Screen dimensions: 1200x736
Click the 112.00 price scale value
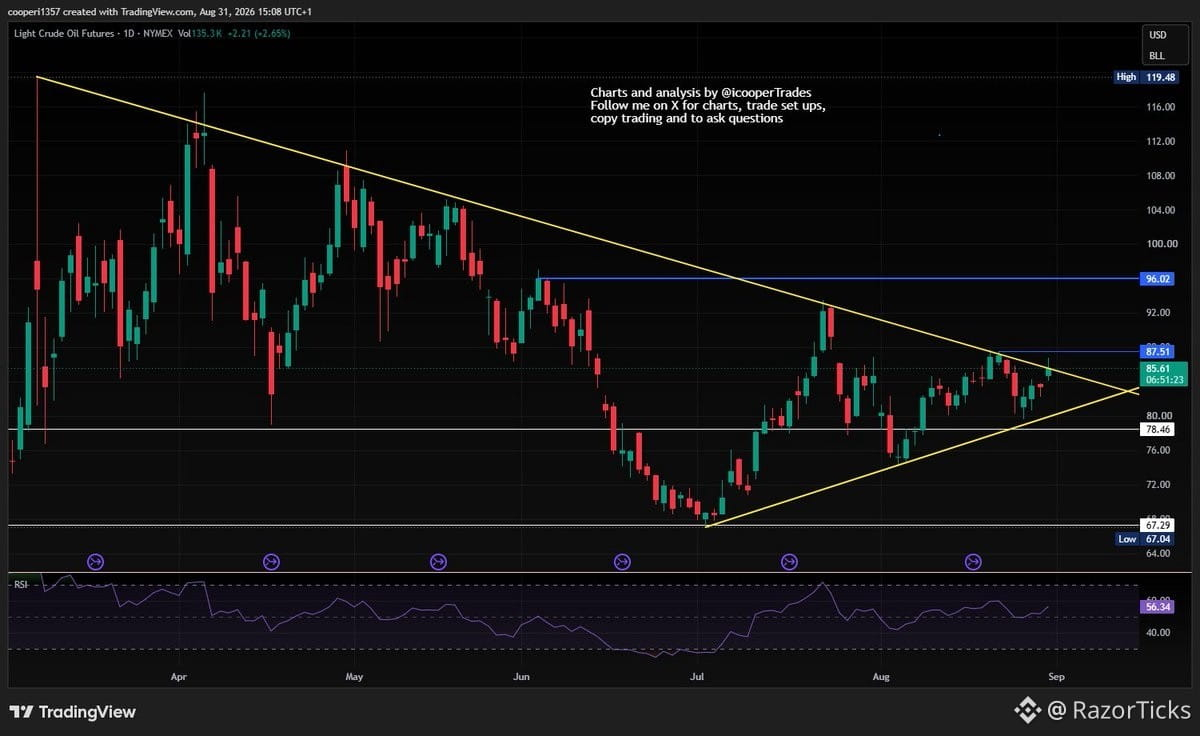pyautogui.click(x=1160, y=141)
